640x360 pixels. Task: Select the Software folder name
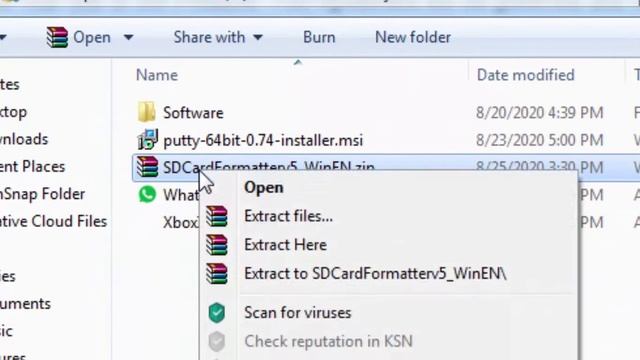point(193,113)
